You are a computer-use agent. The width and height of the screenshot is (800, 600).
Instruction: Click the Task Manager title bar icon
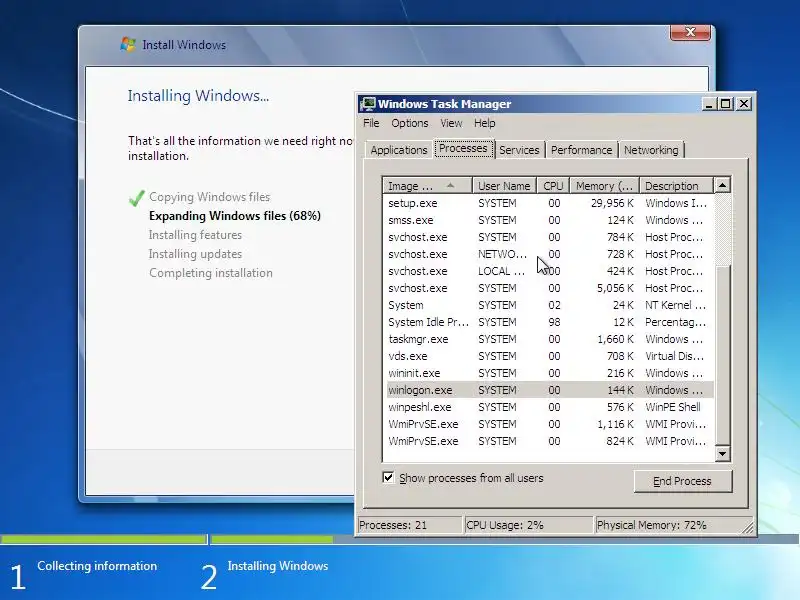pyautogui.click(x=367, y=104)
